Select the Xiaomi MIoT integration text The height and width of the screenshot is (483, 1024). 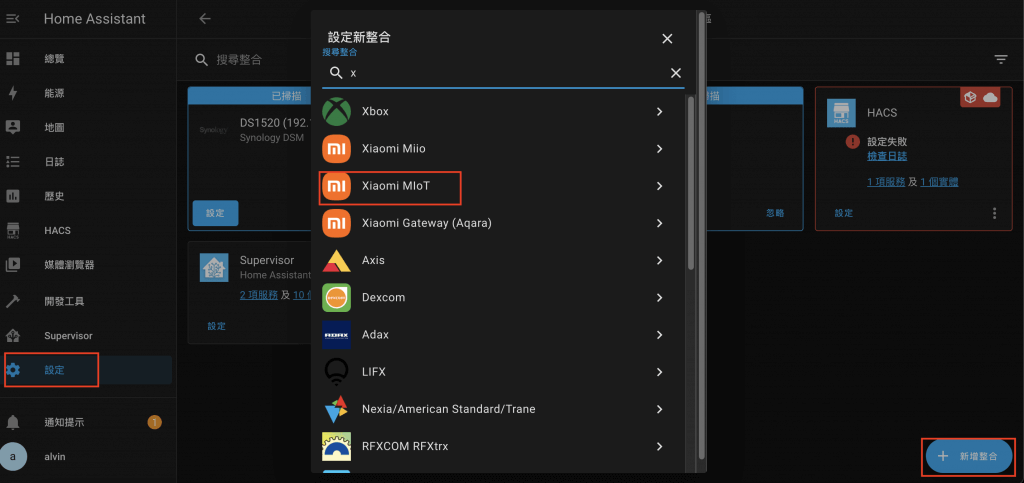click(x=396, y=186)
